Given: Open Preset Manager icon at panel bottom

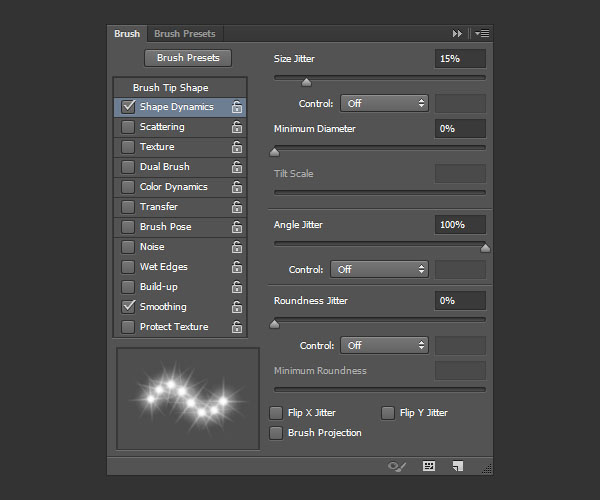Looking at the screenshot, I should point(429,466).
